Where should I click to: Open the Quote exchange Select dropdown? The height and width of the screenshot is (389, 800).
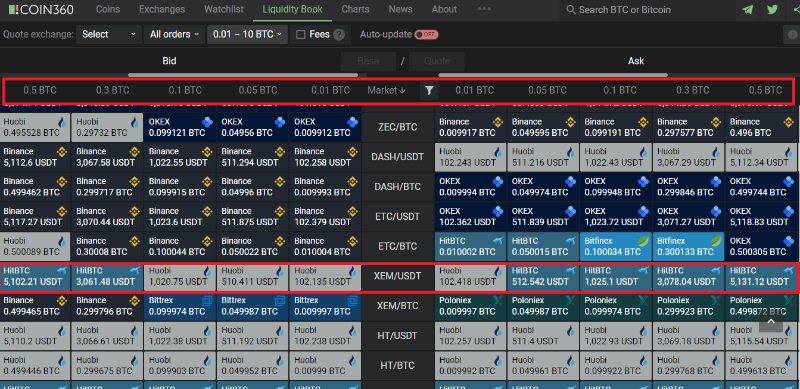[x=109, y=35]
